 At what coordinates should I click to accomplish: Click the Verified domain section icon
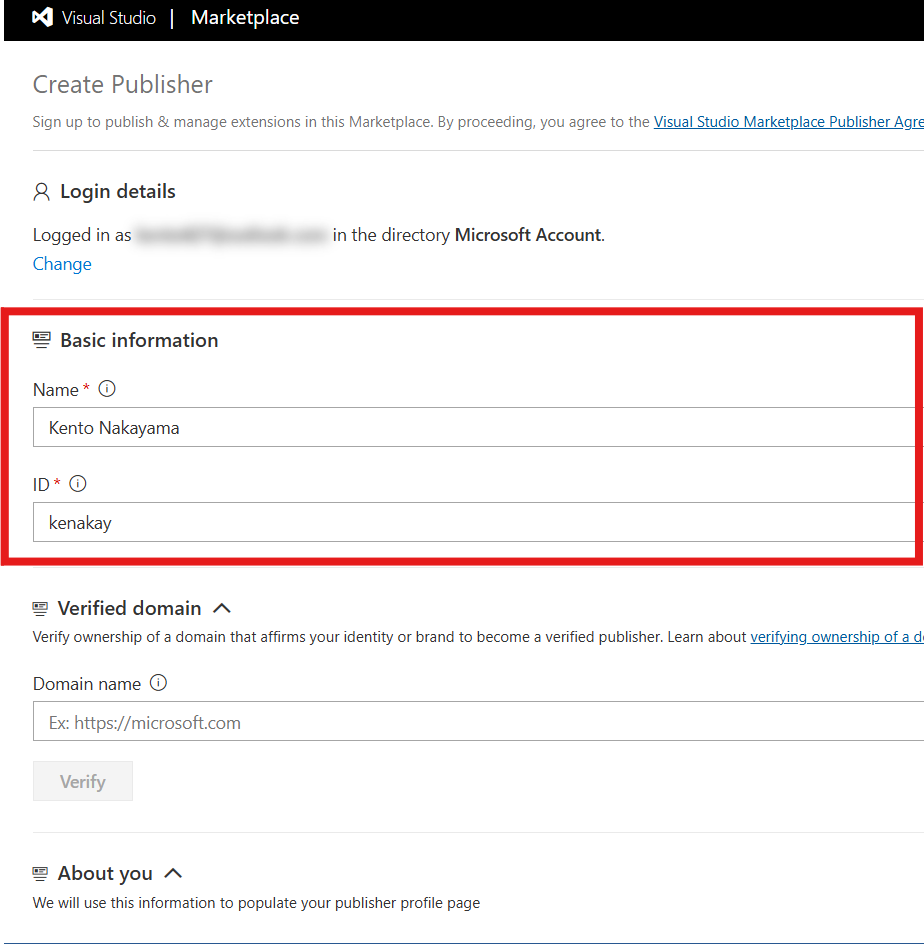point(40,608)
